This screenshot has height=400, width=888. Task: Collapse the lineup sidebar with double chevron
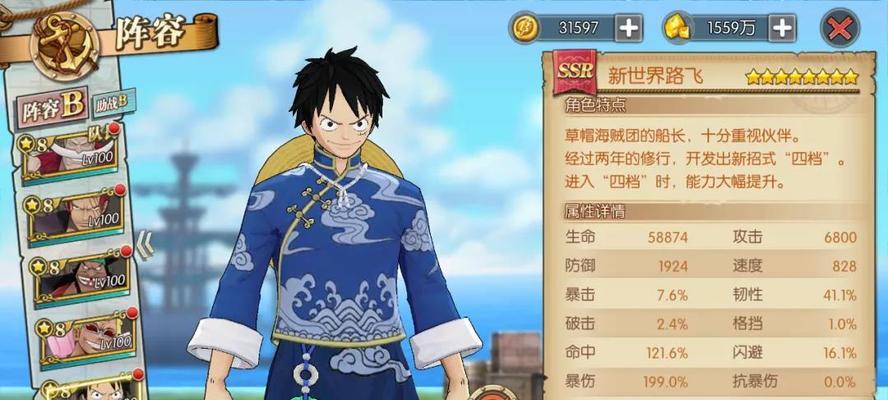[144, 245]
